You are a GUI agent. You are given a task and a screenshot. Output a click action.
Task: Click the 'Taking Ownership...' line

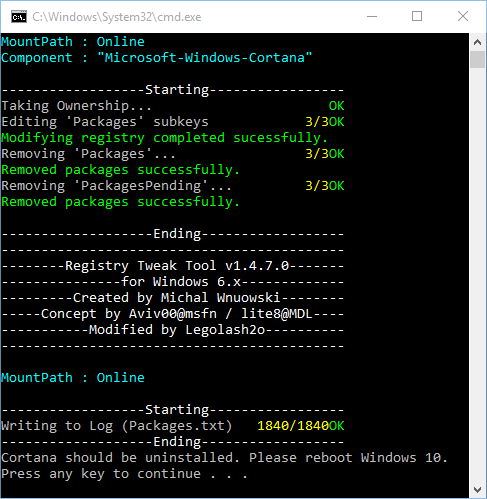173,106
